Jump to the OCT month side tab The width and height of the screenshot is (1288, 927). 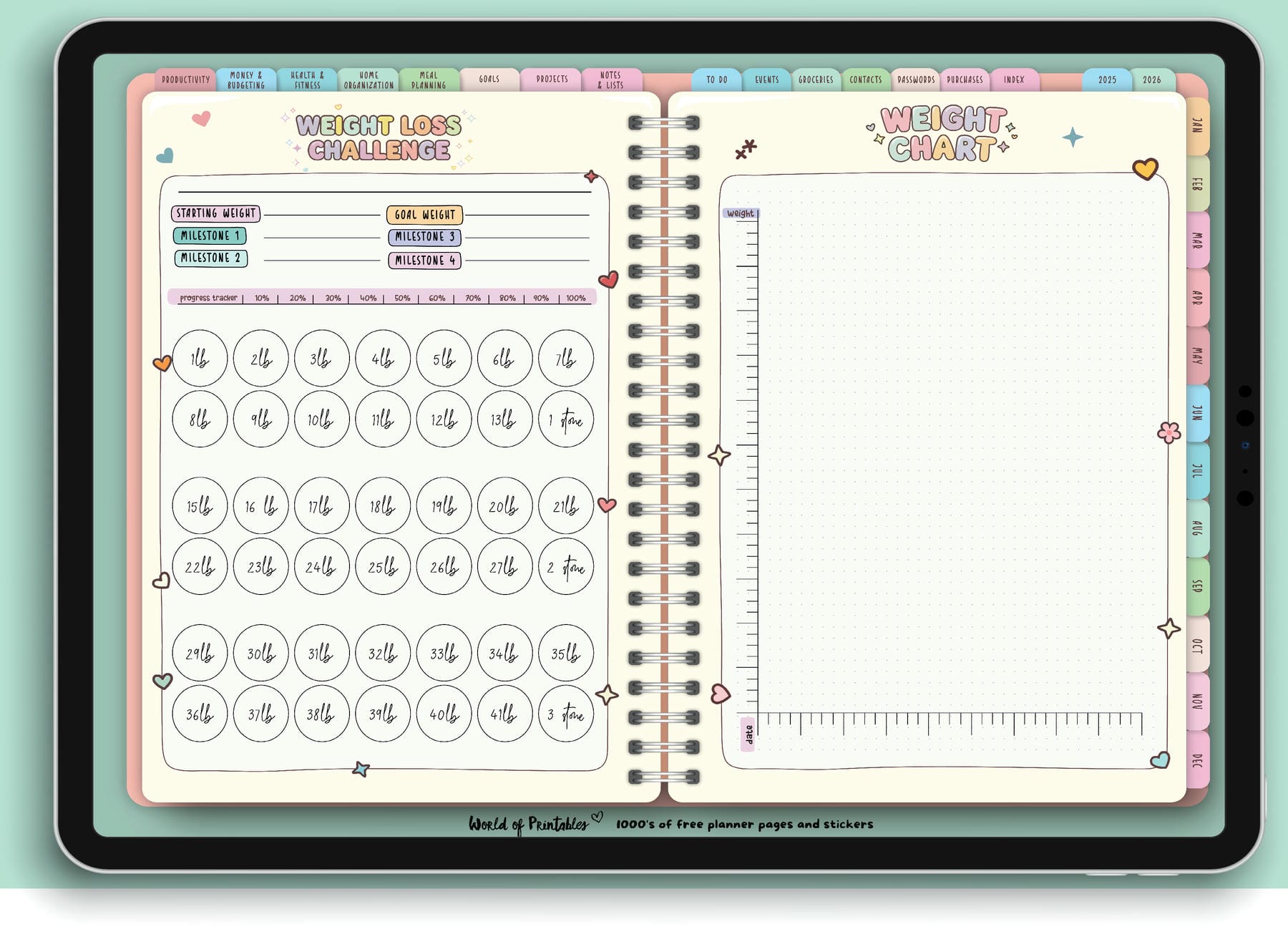point(1198,645)
